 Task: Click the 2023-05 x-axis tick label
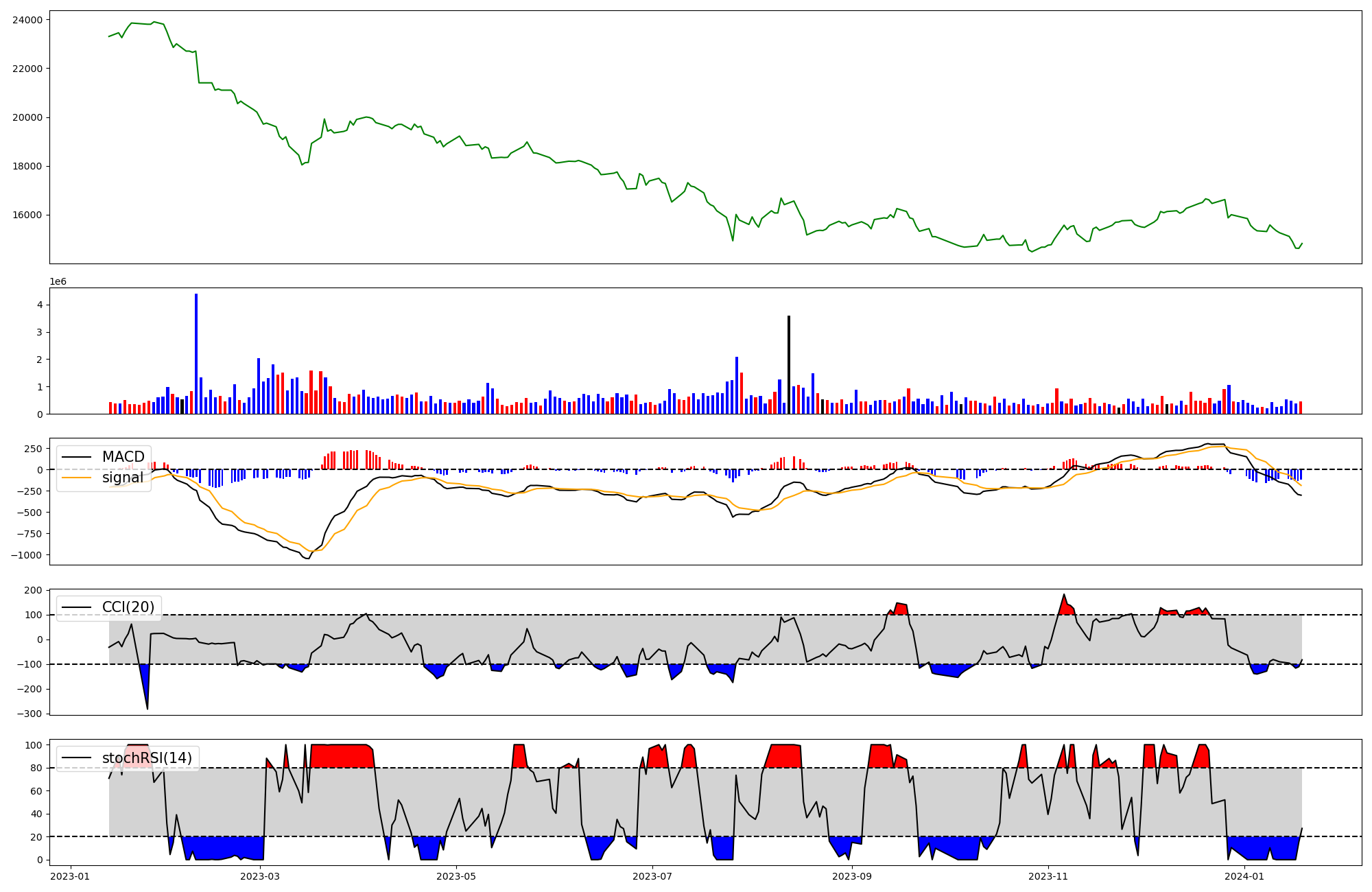[x=456, y=876]
